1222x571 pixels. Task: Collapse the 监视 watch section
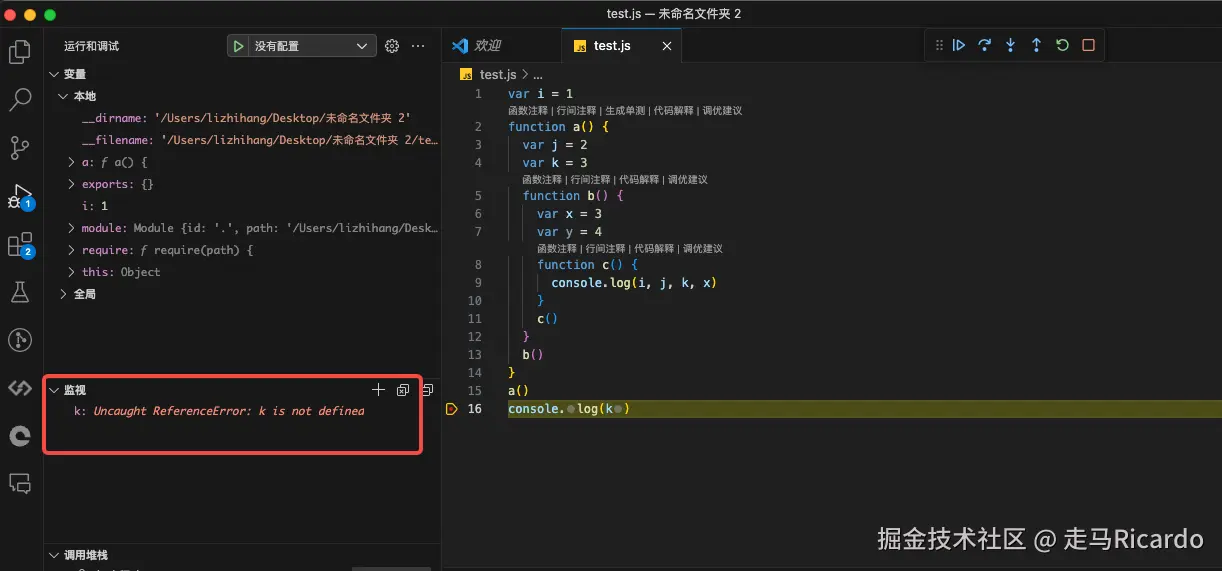54,390
